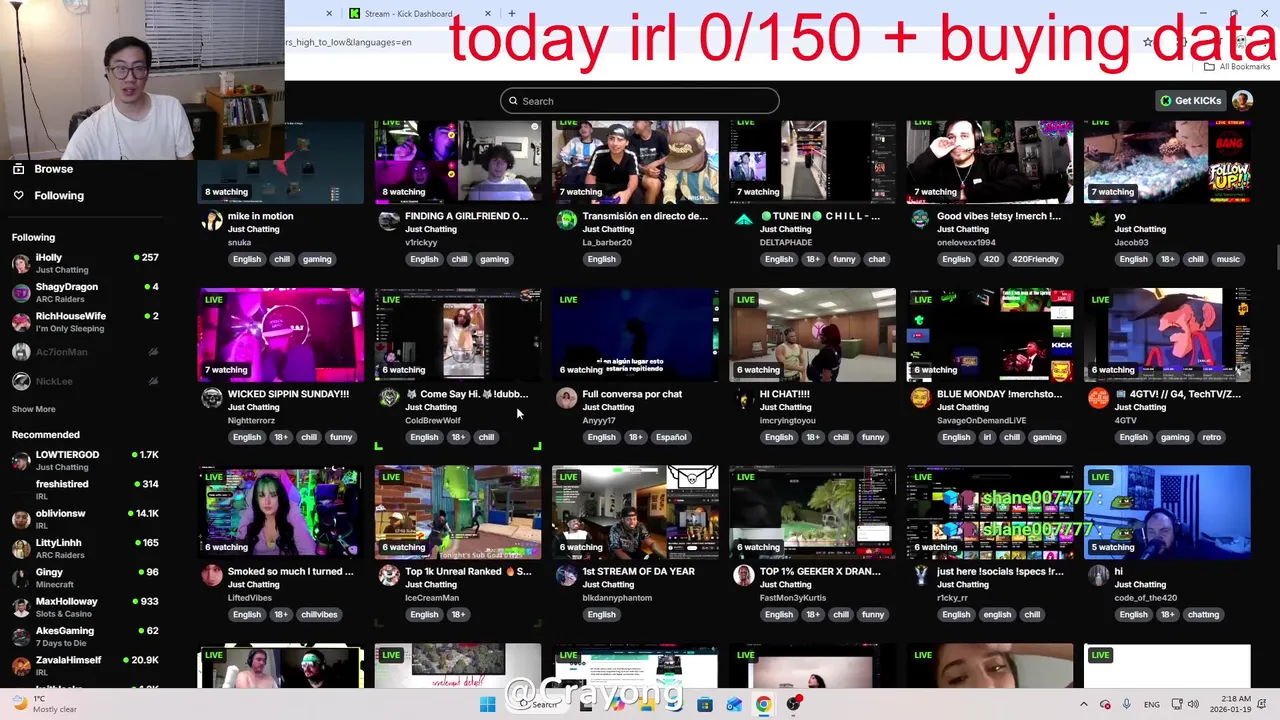Screen dimensions: 1280x720
Task: Open DELTAPHADE streamer avatar icon
Action: (x=743, y=221)
